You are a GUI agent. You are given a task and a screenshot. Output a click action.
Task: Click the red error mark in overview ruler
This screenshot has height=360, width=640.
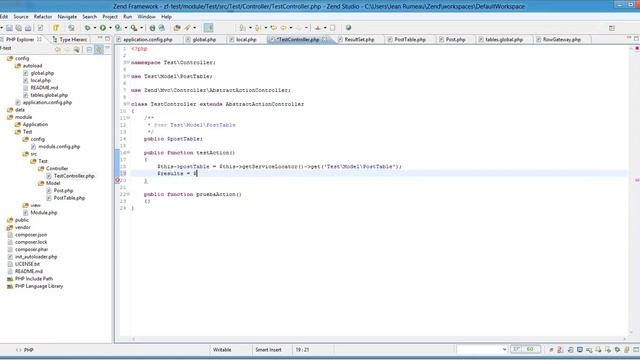637,180
